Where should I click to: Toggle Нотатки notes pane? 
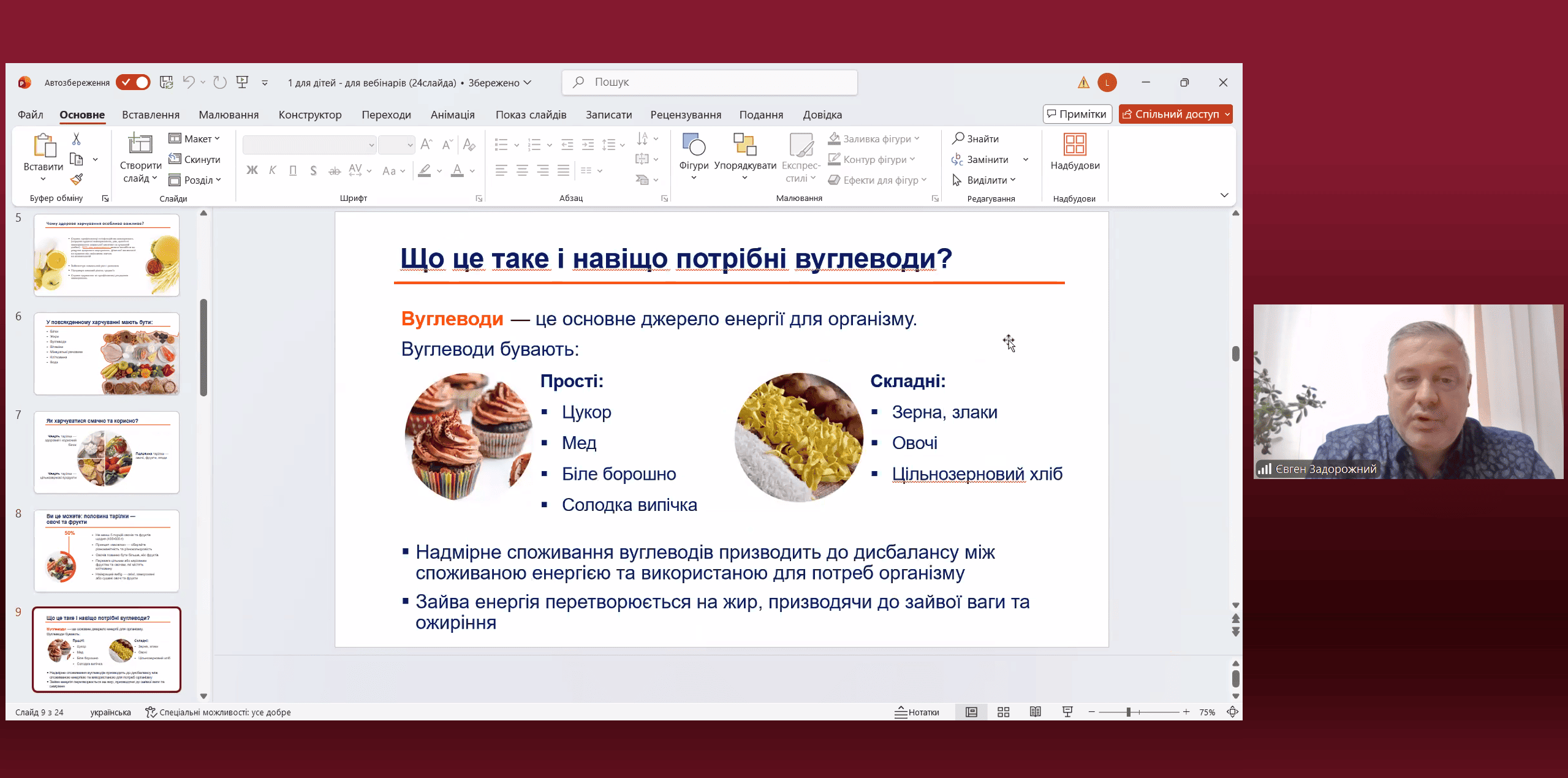pos(917,712)
